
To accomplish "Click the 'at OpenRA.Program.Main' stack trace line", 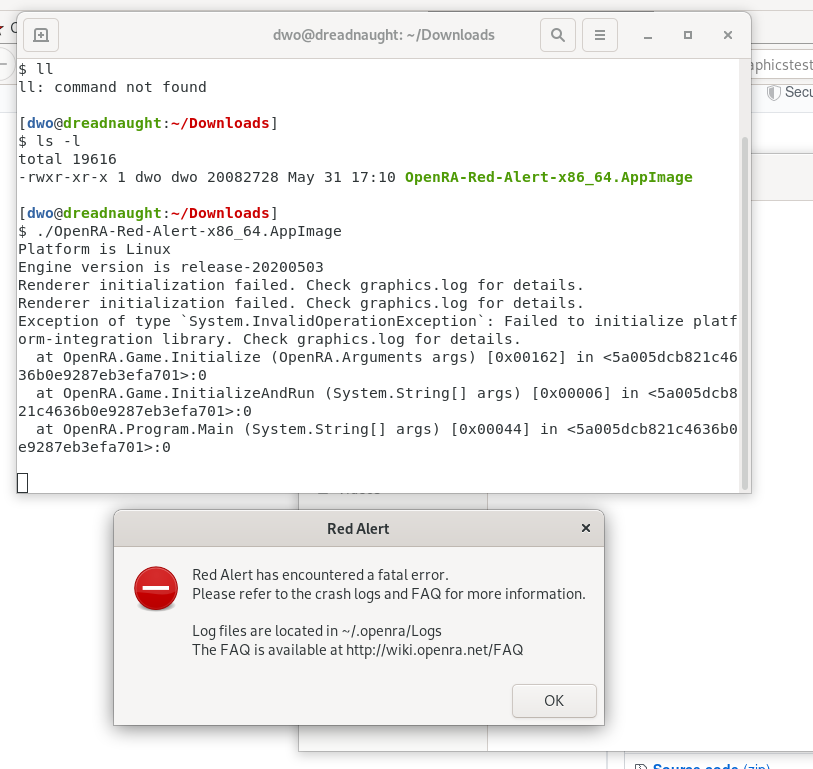I will click(377, 438).
